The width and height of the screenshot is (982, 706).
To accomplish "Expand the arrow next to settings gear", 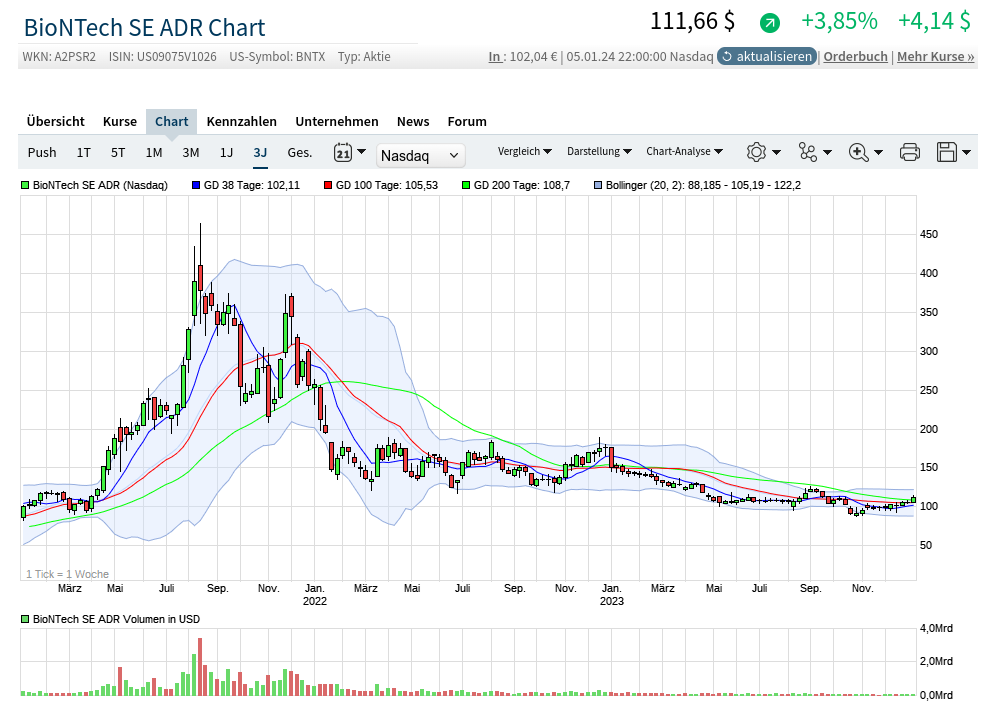I will click(x=777, y=152).
